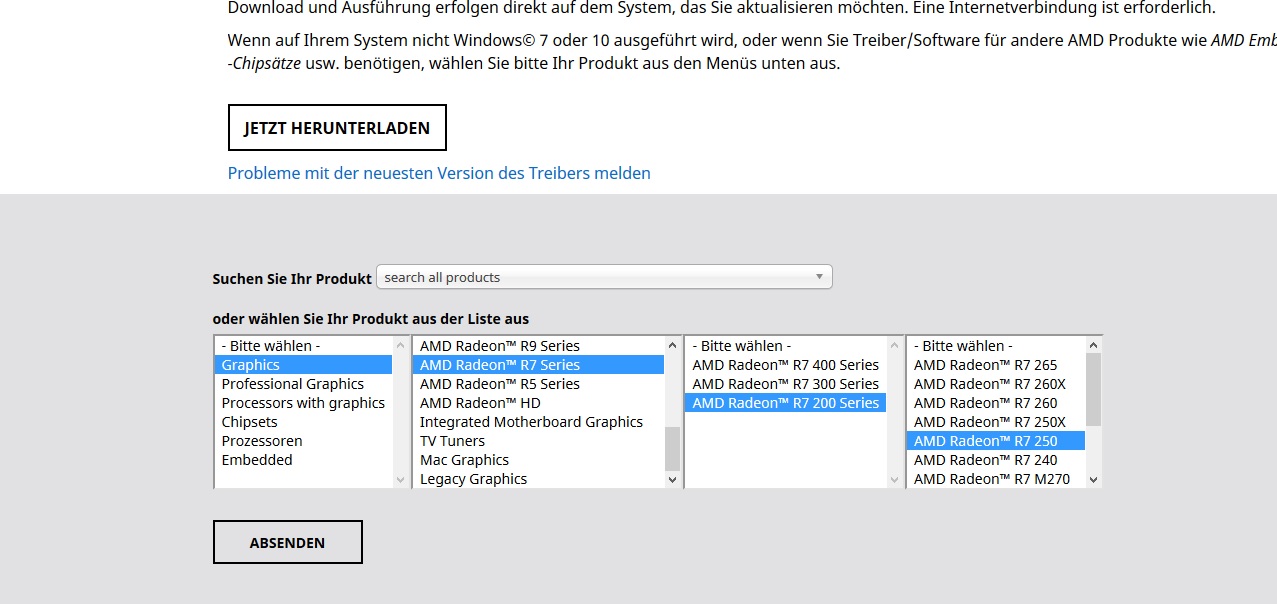
Task: Select AMD Radeon HD
Action: click(x=539, y=403)
